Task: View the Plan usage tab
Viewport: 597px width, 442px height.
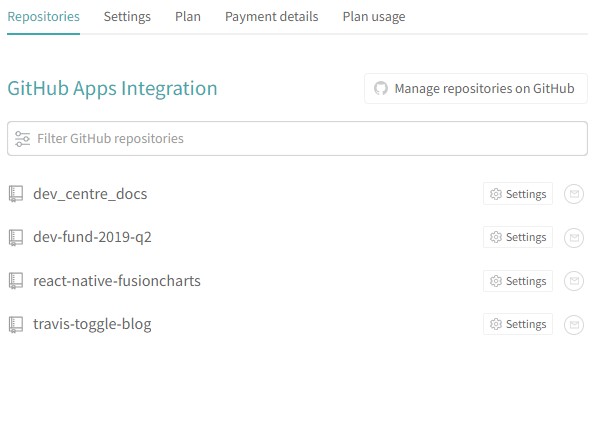Action: [x=374, y=17]
